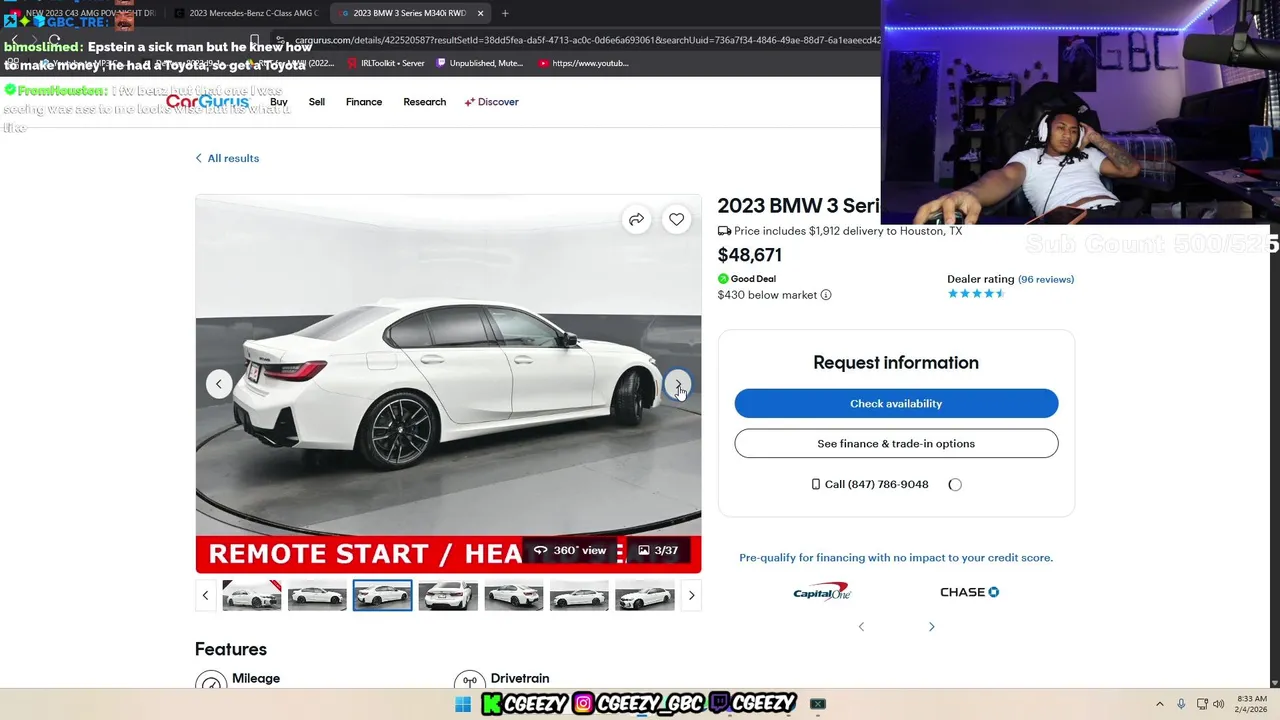Click the delivery truck icon by price note
This screenshot has height=720, width=1280.
[x=724, y=231]
